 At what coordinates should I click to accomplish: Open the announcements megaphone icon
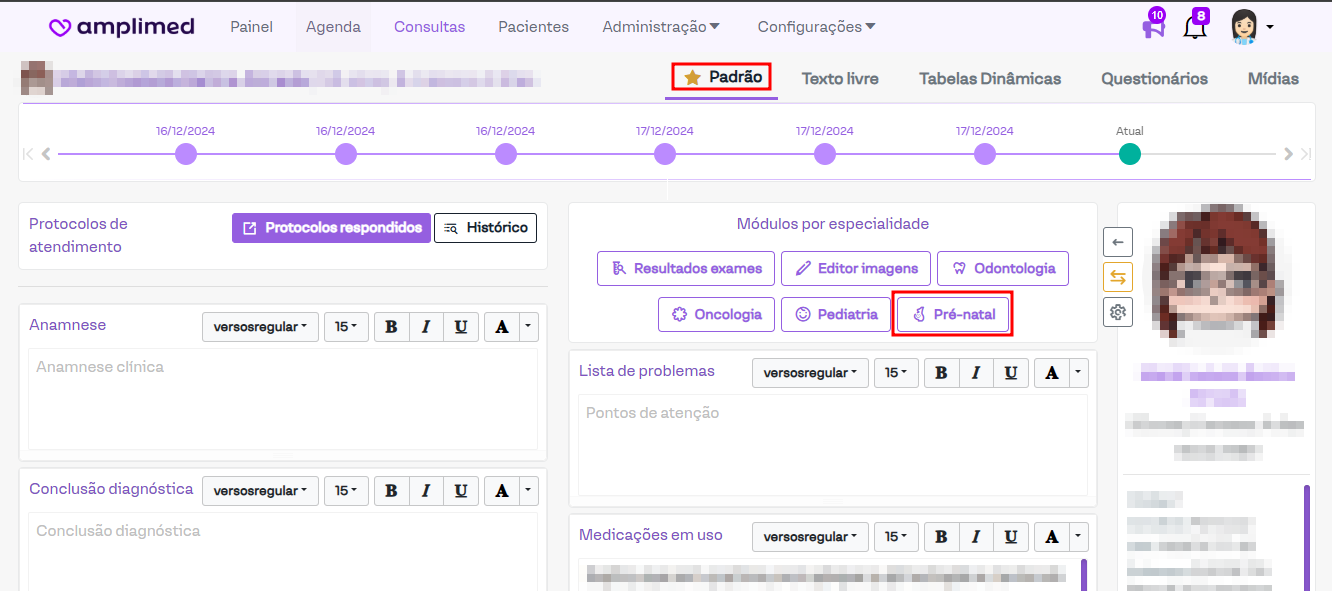(1153, 27)
